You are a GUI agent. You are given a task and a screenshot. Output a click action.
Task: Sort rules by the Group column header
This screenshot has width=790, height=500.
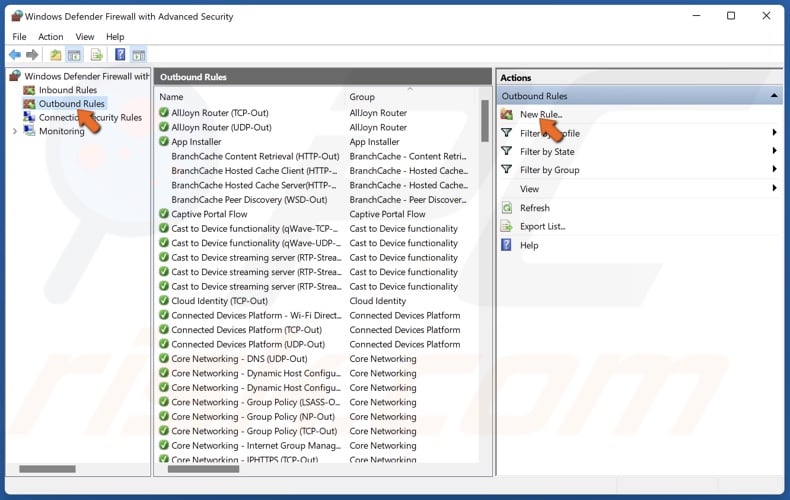click(x=362, y=97)
